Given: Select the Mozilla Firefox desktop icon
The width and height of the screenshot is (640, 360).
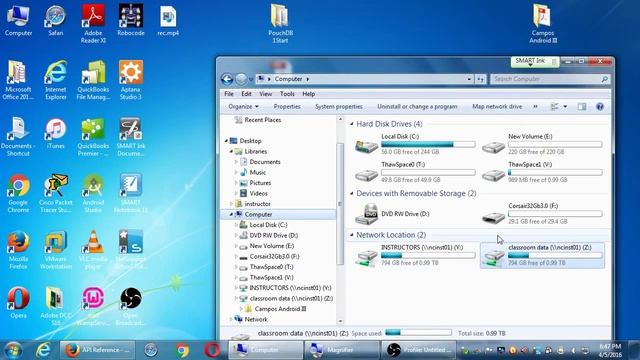Looking at the screenshot, I should coord(18,249).
